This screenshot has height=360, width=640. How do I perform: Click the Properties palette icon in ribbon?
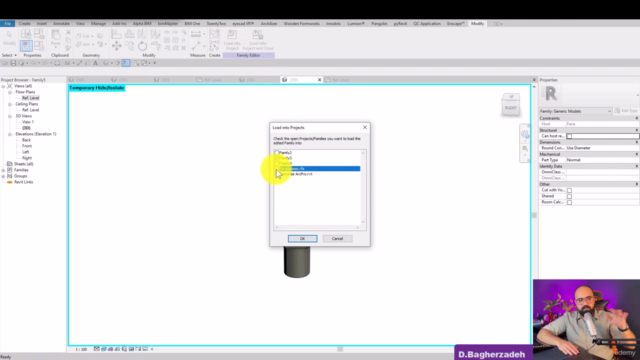(26, 46)
